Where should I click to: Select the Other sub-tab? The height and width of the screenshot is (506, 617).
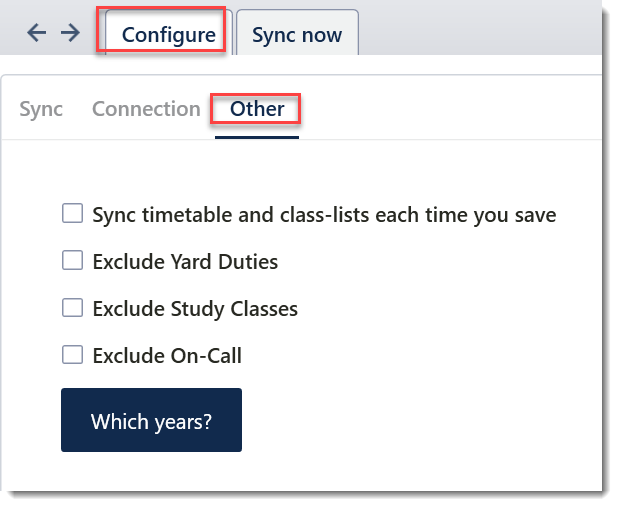coord(257,109)
